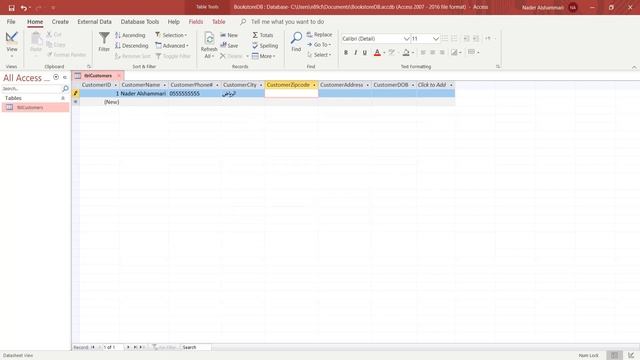Click the Filter funnel icon
640x360 pixels.
tap(104, 42)
